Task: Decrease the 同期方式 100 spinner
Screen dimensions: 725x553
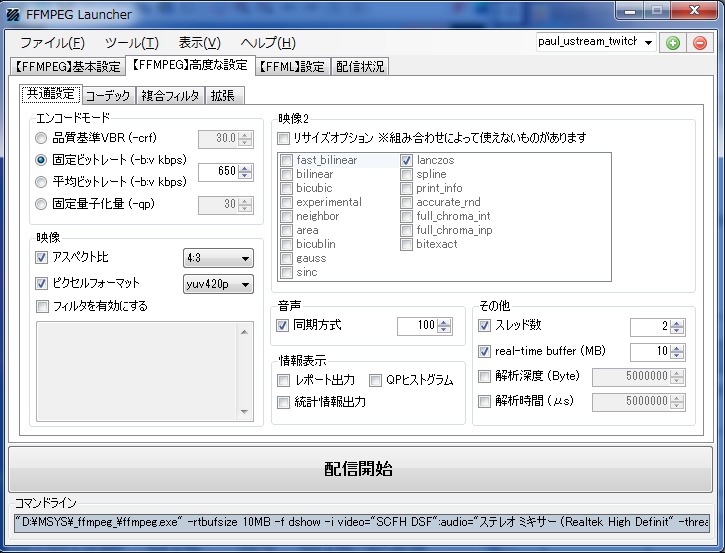Action: click(x=444, y=329)
